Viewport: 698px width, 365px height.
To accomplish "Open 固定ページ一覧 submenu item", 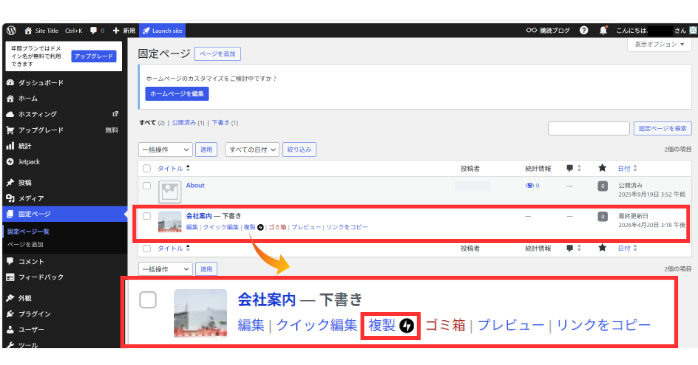I will (x=28, y=231).
